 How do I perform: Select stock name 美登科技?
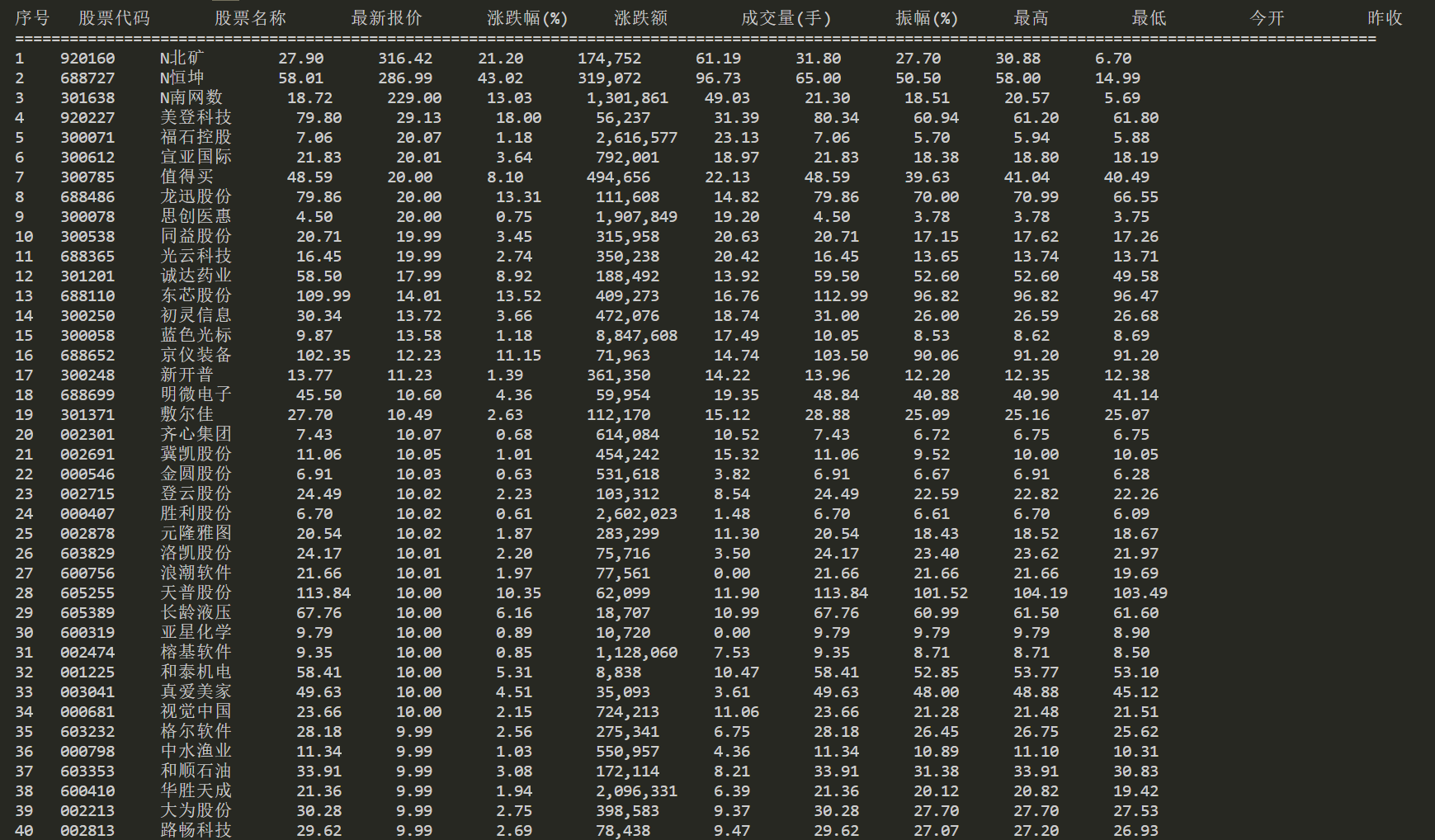click(196, 117)
